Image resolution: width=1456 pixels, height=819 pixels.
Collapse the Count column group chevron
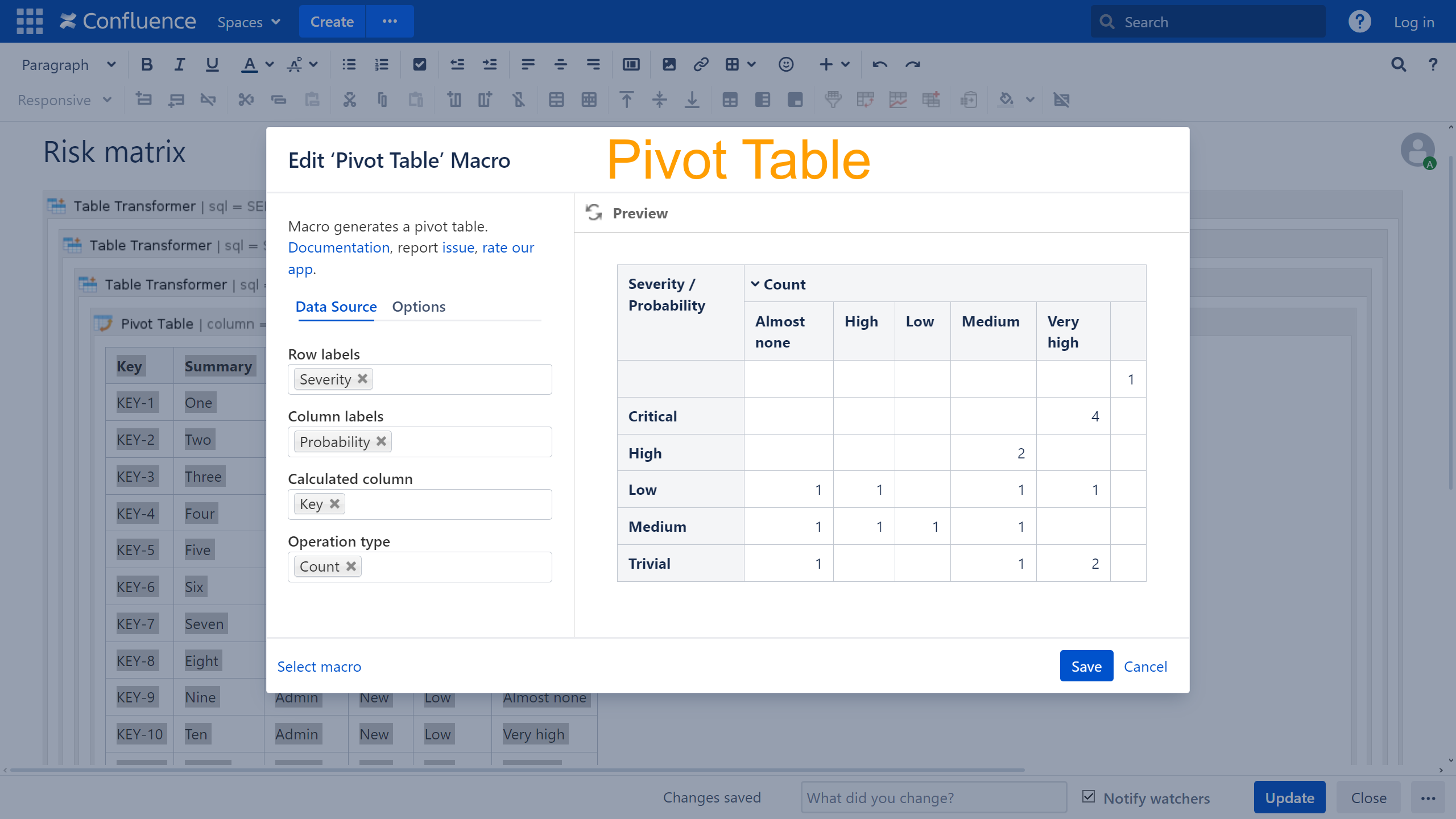pyautogui.click(x=755, y=284)
